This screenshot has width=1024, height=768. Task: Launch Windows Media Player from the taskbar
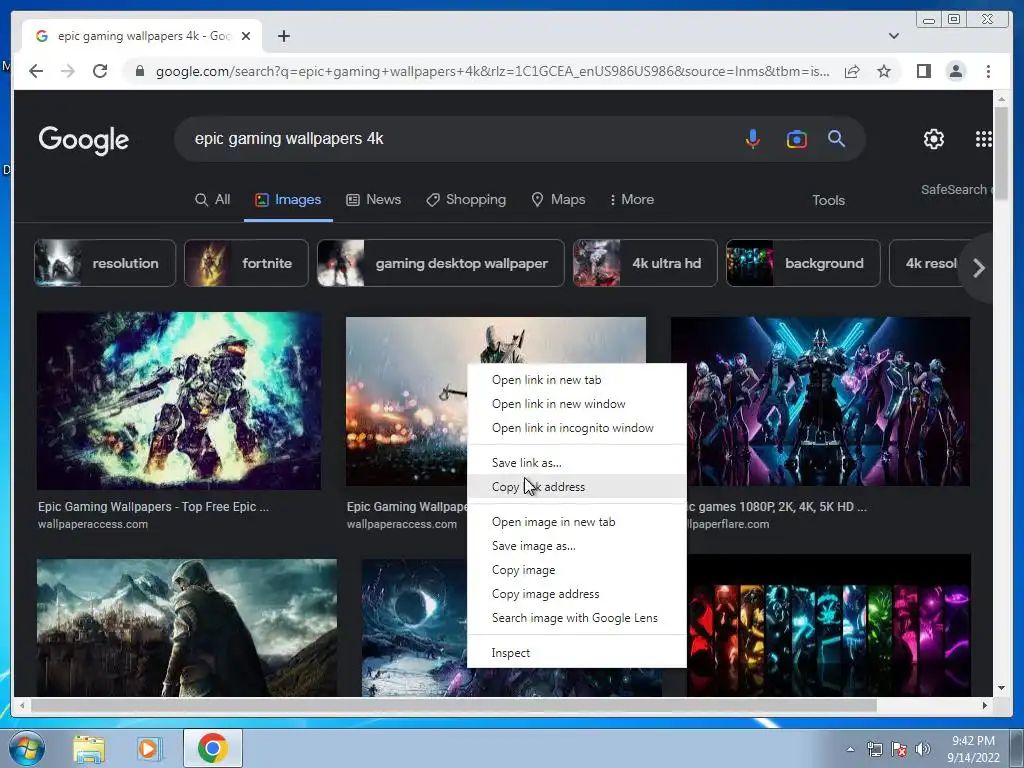(148, 749)
